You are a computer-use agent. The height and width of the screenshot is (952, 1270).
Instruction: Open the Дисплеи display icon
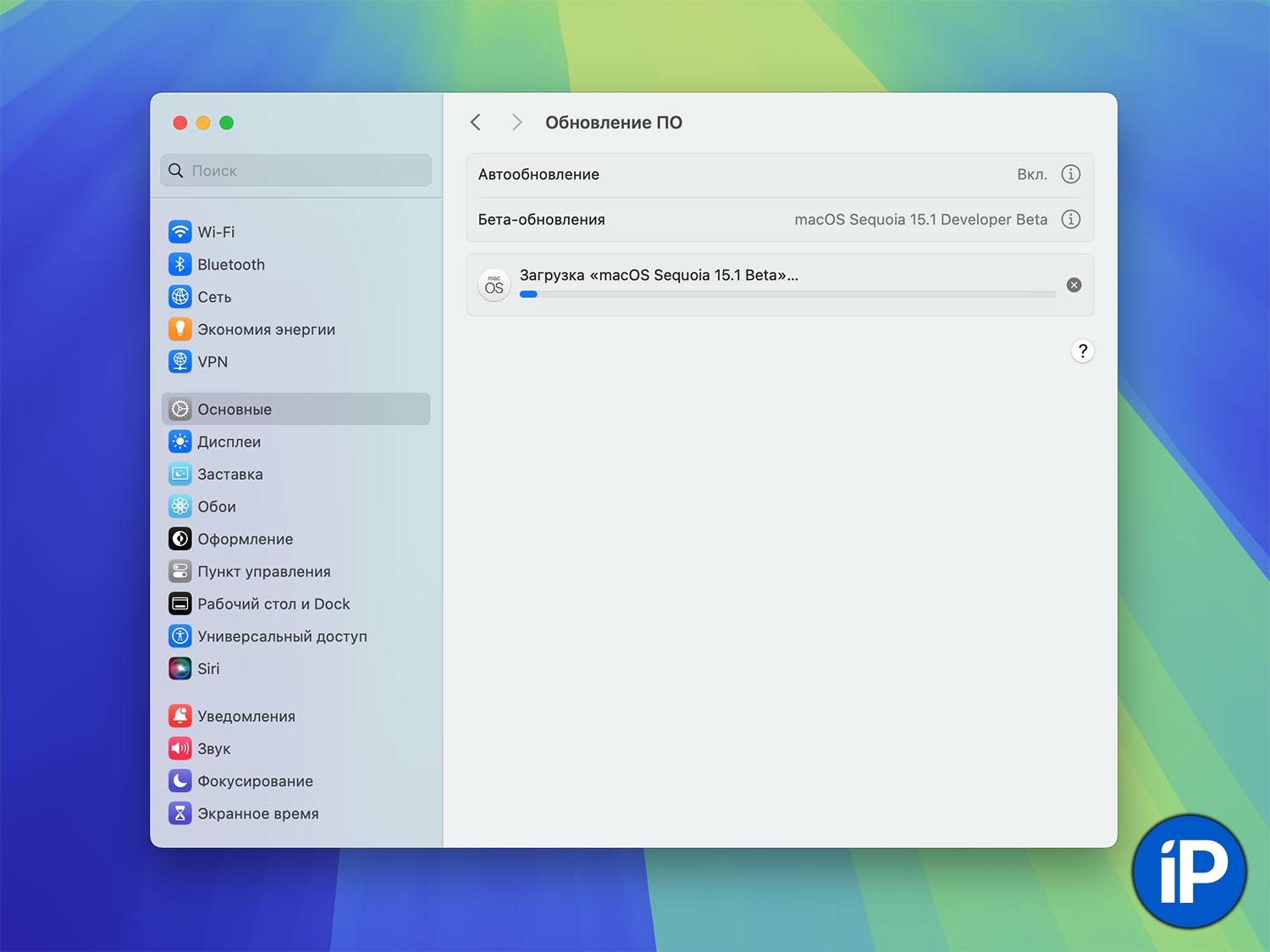pos(179,442)
